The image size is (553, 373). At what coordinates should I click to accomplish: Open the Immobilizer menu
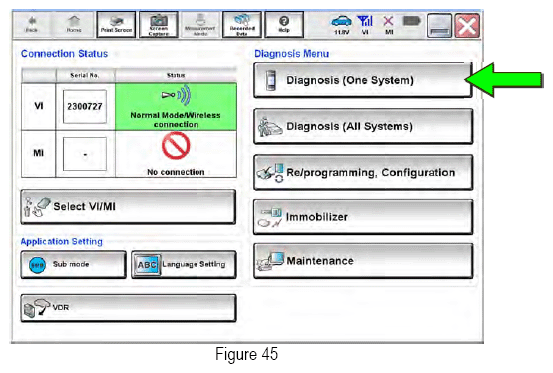point(363,217)
